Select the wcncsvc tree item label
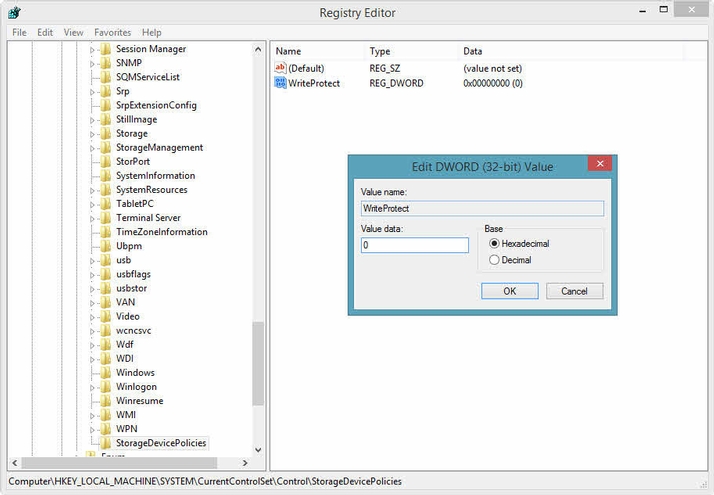Image resolution: width=714 pixels, height=495 pixels. pyautogui.click(x=133, y=331)
